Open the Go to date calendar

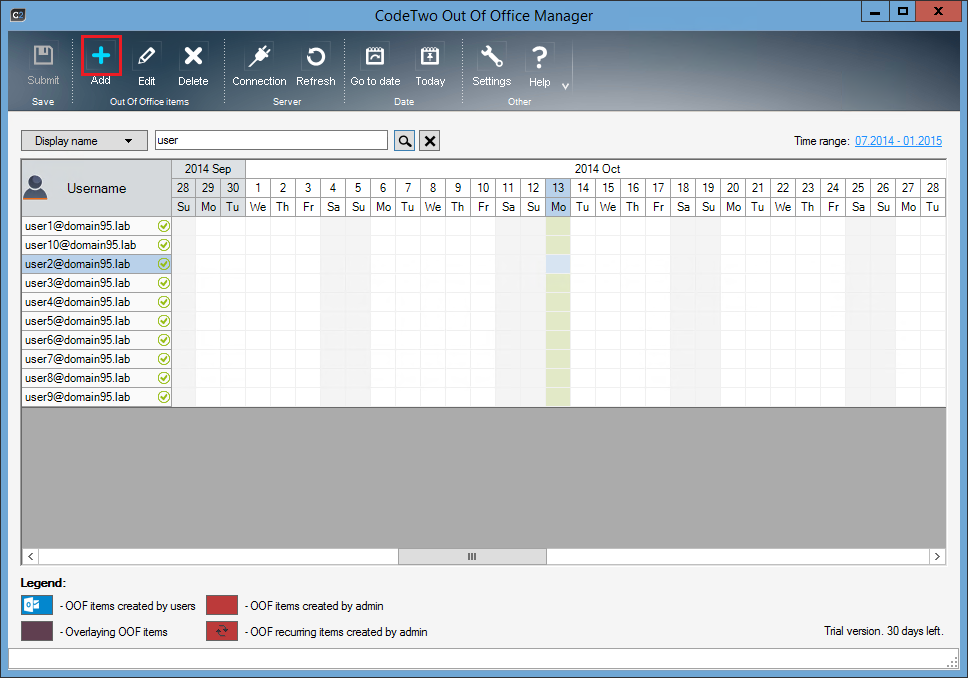tap(375, 64)
